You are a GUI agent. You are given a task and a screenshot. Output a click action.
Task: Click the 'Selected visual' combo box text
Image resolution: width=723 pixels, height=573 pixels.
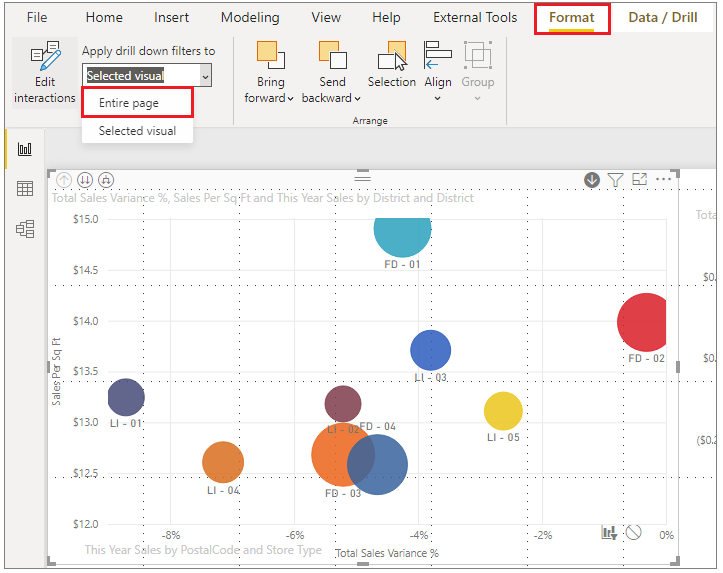point(125,76)
